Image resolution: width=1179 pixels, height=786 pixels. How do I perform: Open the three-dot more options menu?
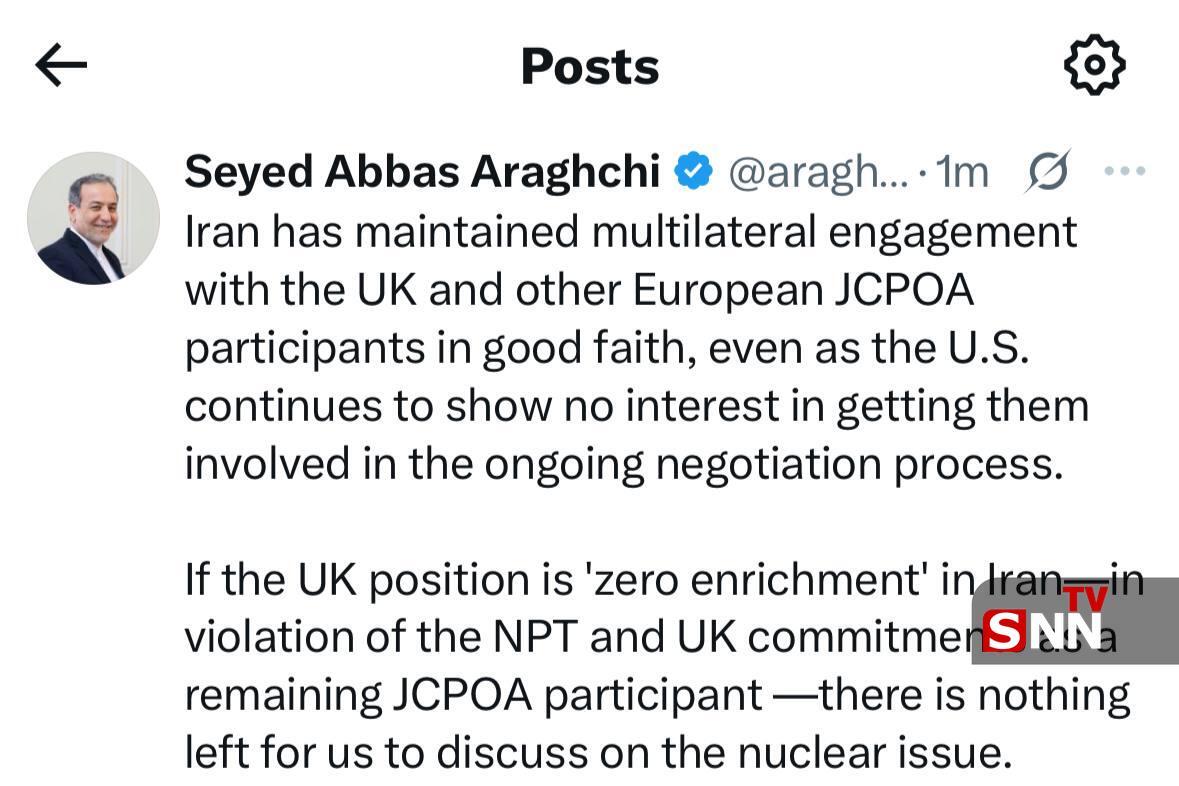(x=1124, y=172)
